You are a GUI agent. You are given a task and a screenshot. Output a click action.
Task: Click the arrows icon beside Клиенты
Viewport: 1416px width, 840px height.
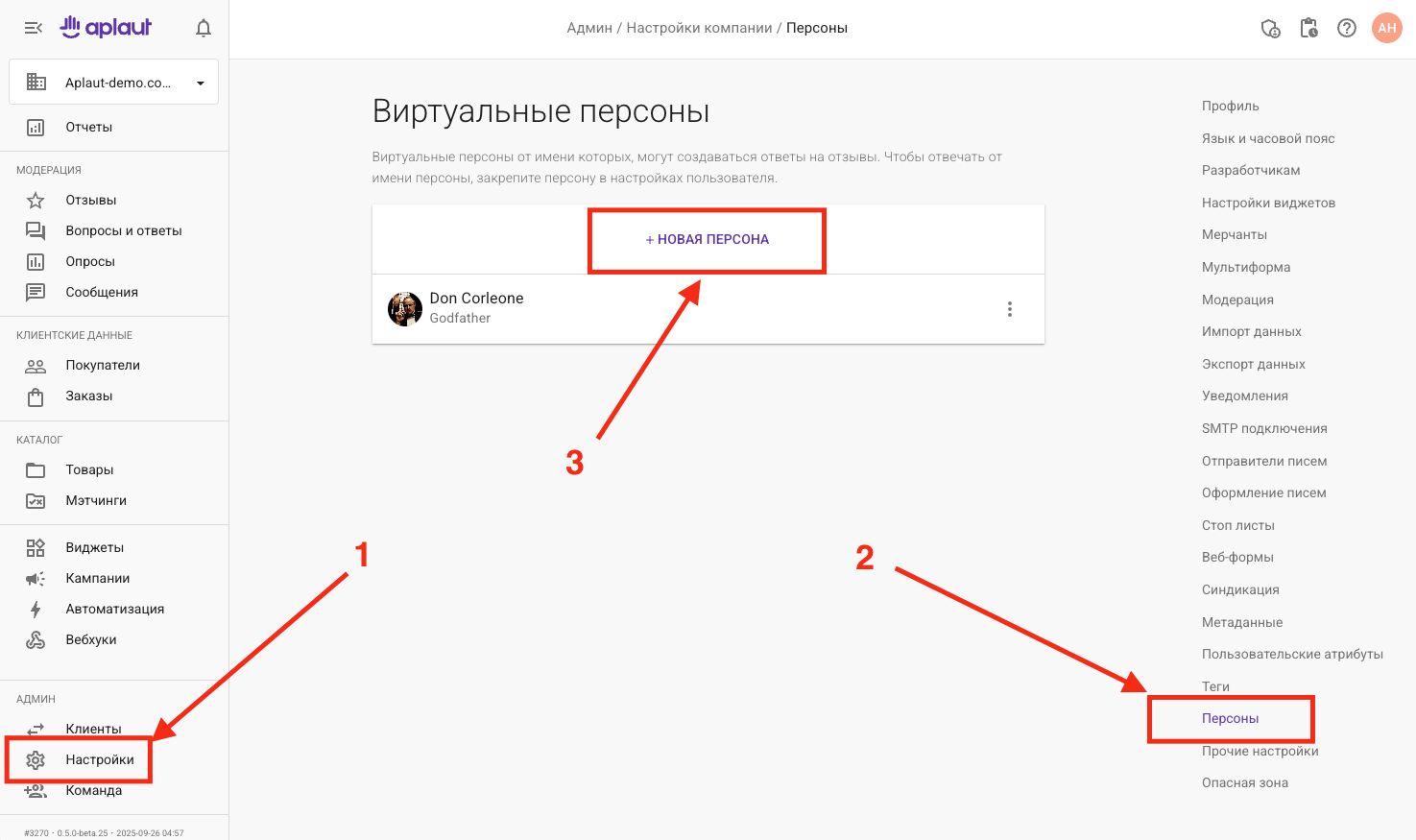[x=36, y=729]
